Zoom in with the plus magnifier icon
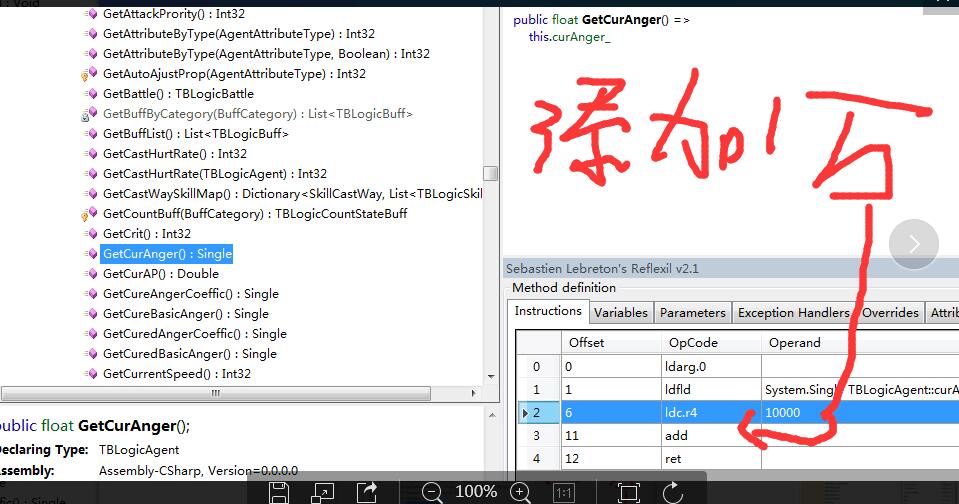Viewport: 959px width, 504px height. (x=520, y=492)
